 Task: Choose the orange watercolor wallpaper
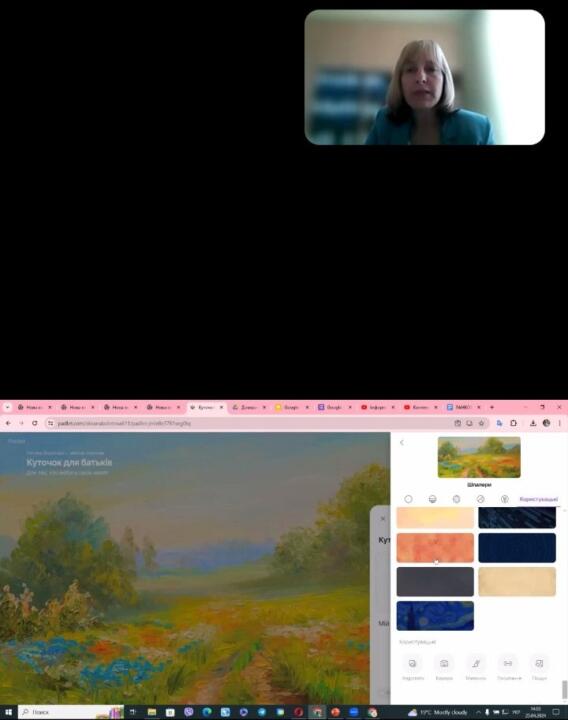[435, 547]
